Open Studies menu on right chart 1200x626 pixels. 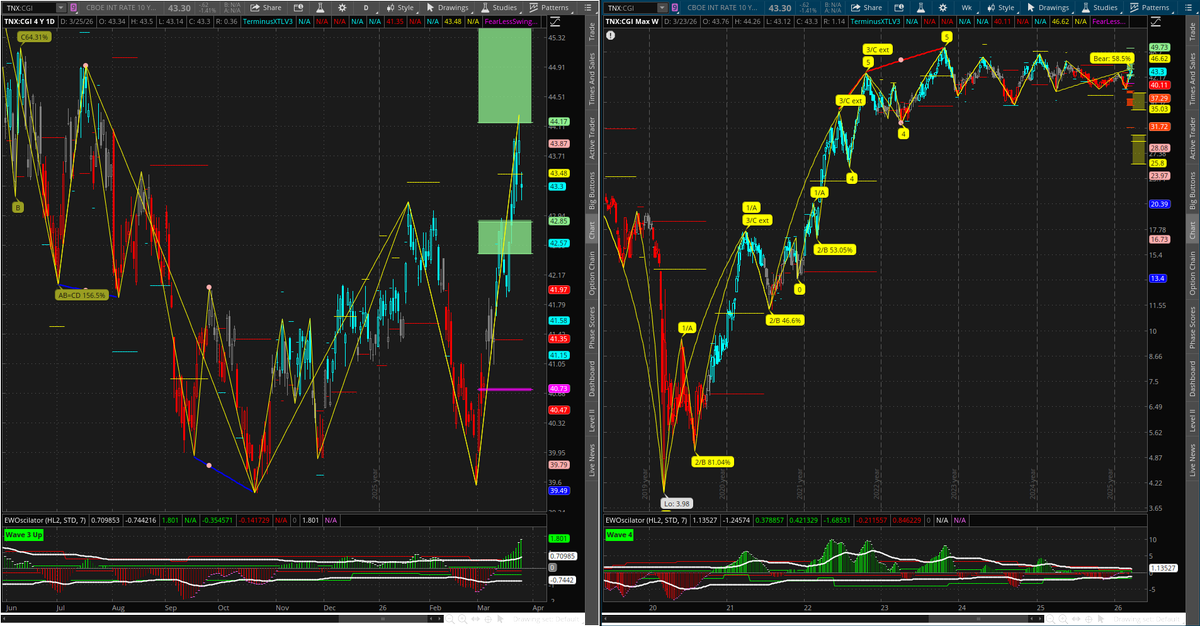coord(1099,8)
